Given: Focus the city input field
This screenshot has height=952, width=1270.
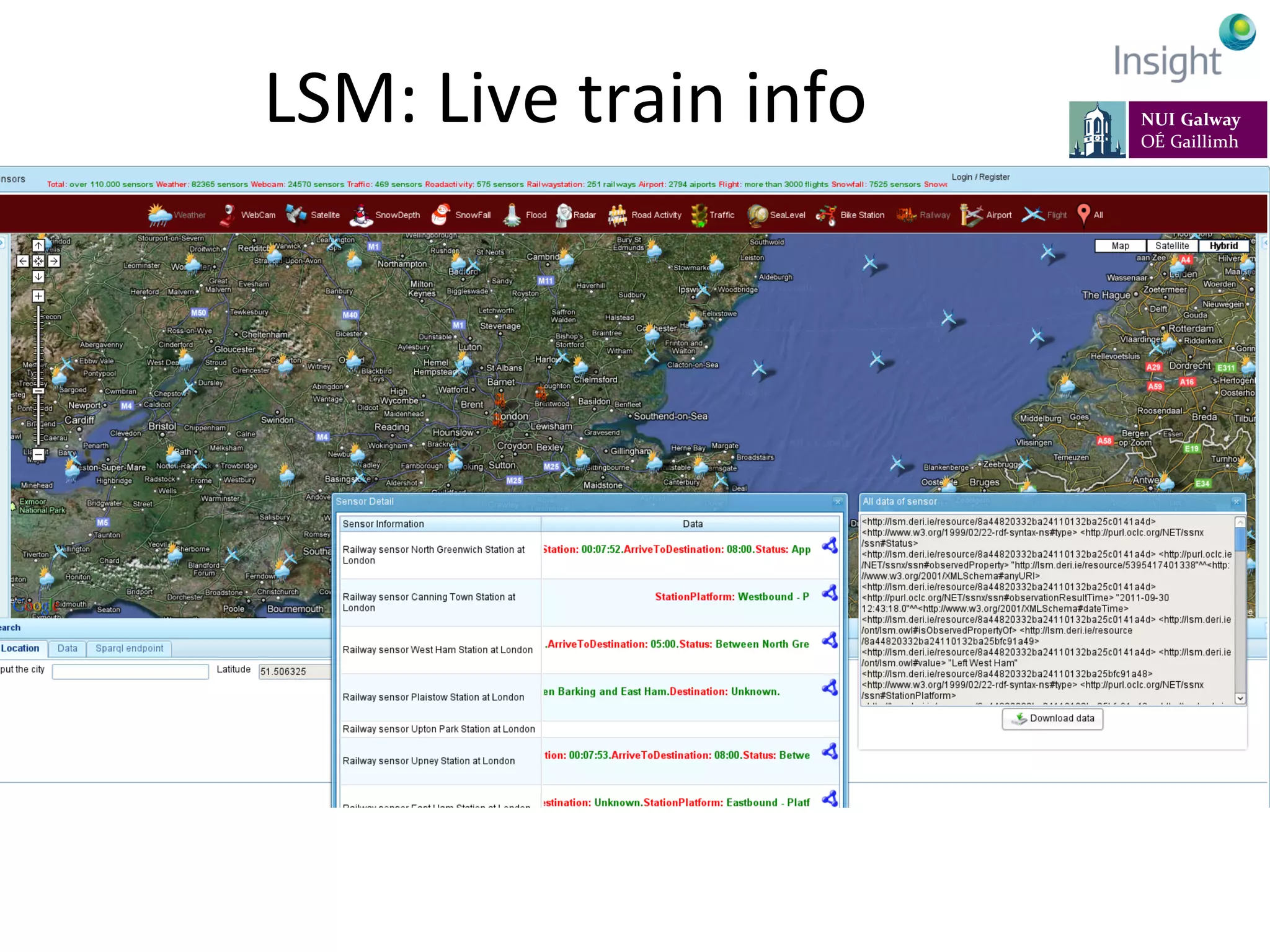Looking at the screenshot, I should pyautogui.click(x=130, y=672).
